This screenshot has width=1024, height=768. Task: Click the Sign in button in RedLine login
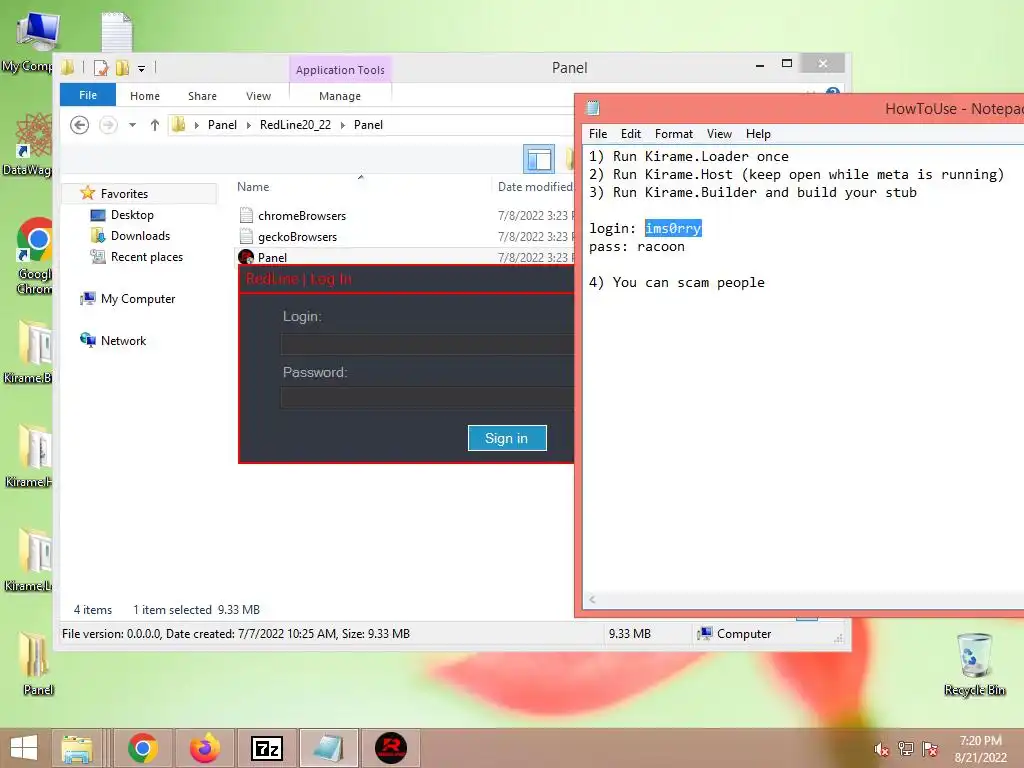pyautogui.click(x=507, y=438)
